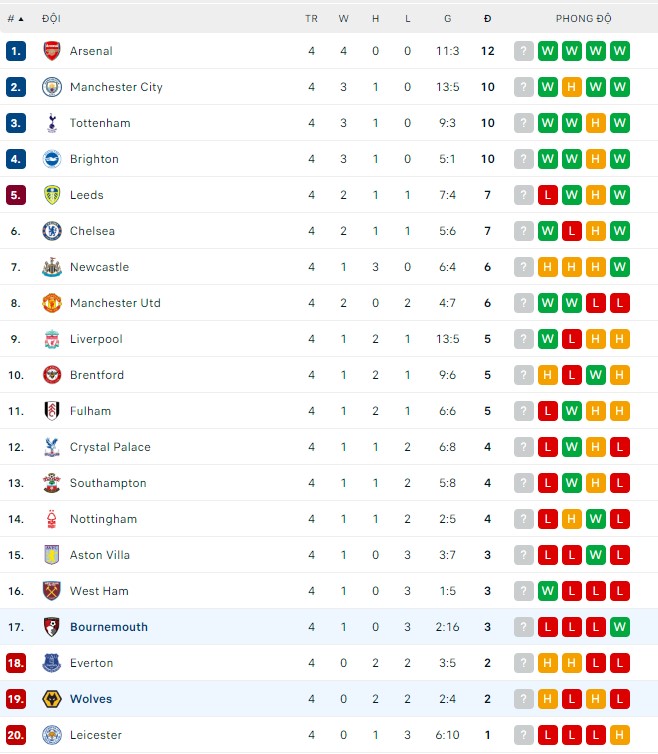Viewport: 658px width, 754px height.
Task: Click the Manchester City club crest
Action: 52,87
